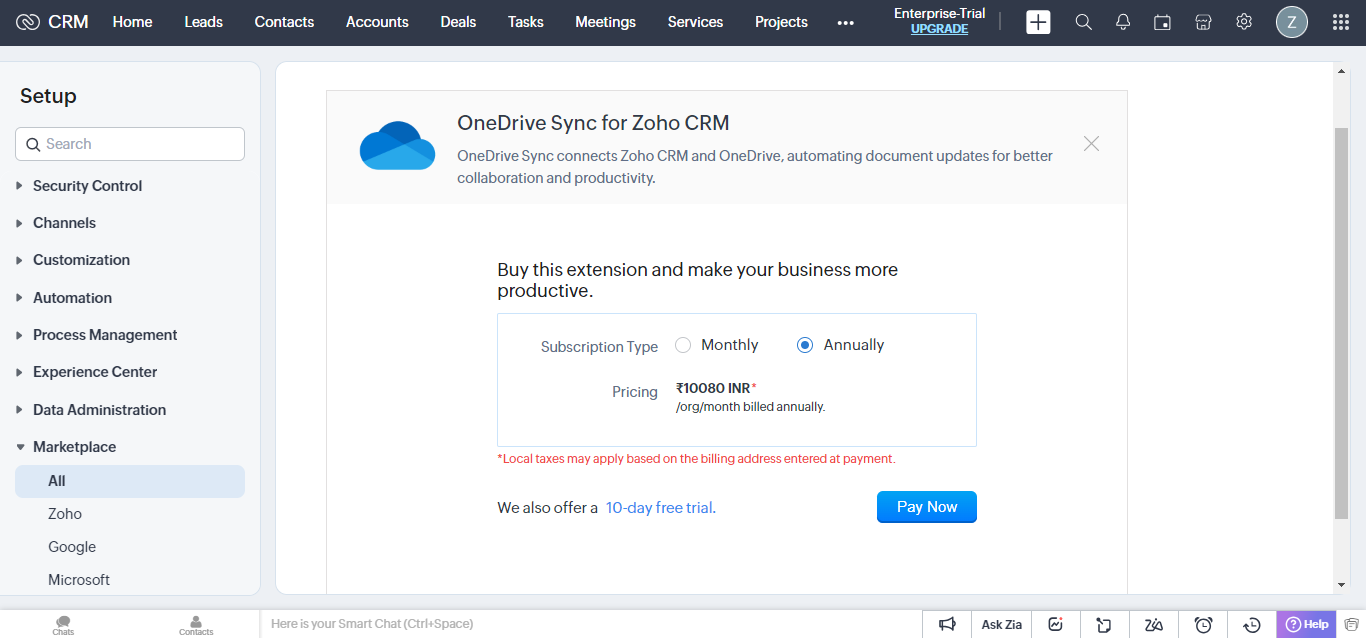Open the calendar icon in top bar
The image size is (1366, 638).
click(1162, 22)
